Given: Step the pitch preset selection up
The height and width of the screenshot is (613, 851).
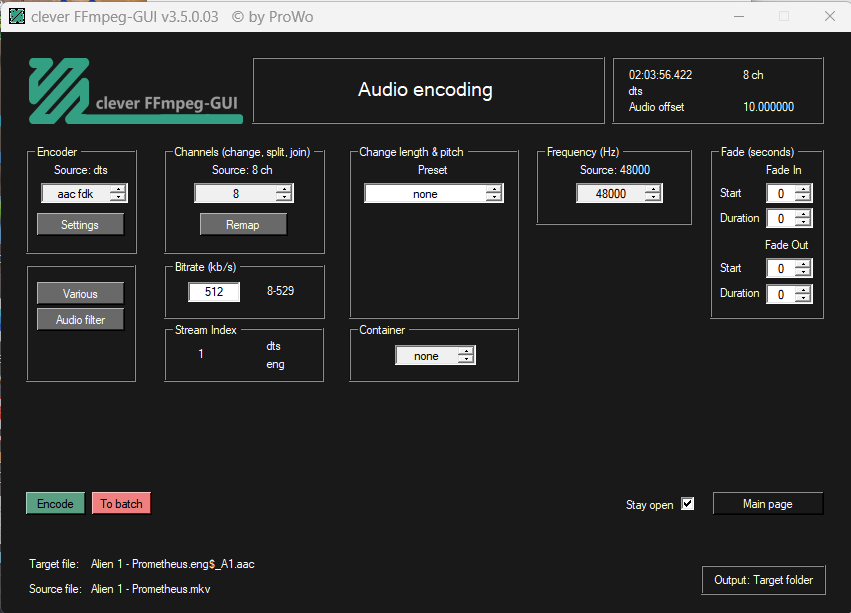Looking at the screenshot, I should [x=494, y=189].
